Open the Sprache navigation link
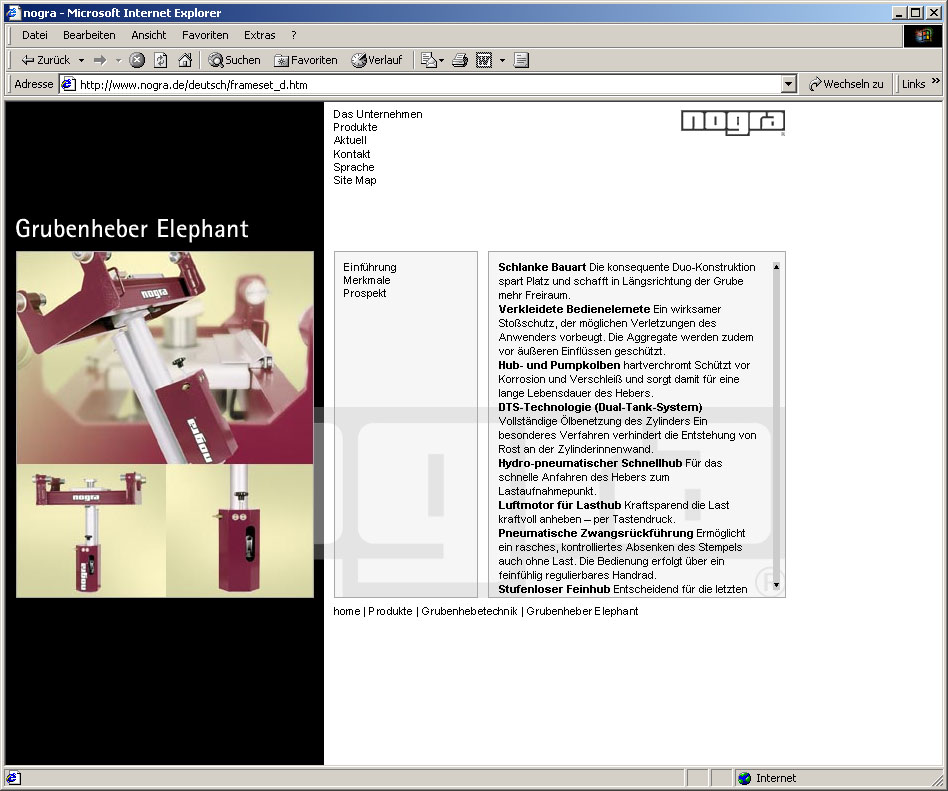Viewport: 948px width, 791px height. coord(354,168)
